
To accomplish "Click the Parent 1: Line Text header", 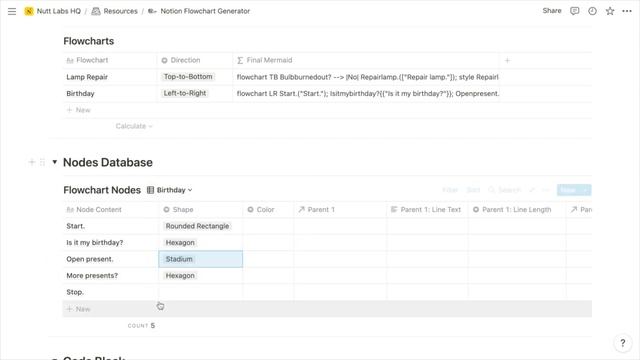I will pyautogui.click(x=427, y=209).
